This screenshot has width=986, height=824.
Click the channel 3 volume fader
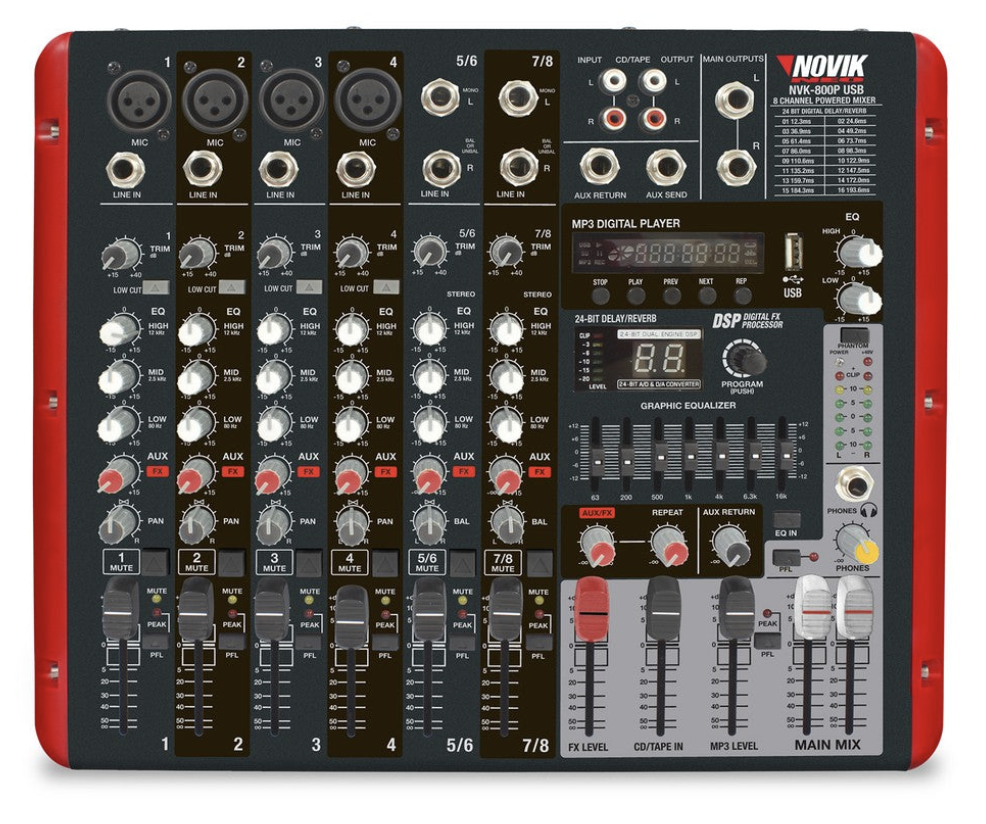(272, 609)
